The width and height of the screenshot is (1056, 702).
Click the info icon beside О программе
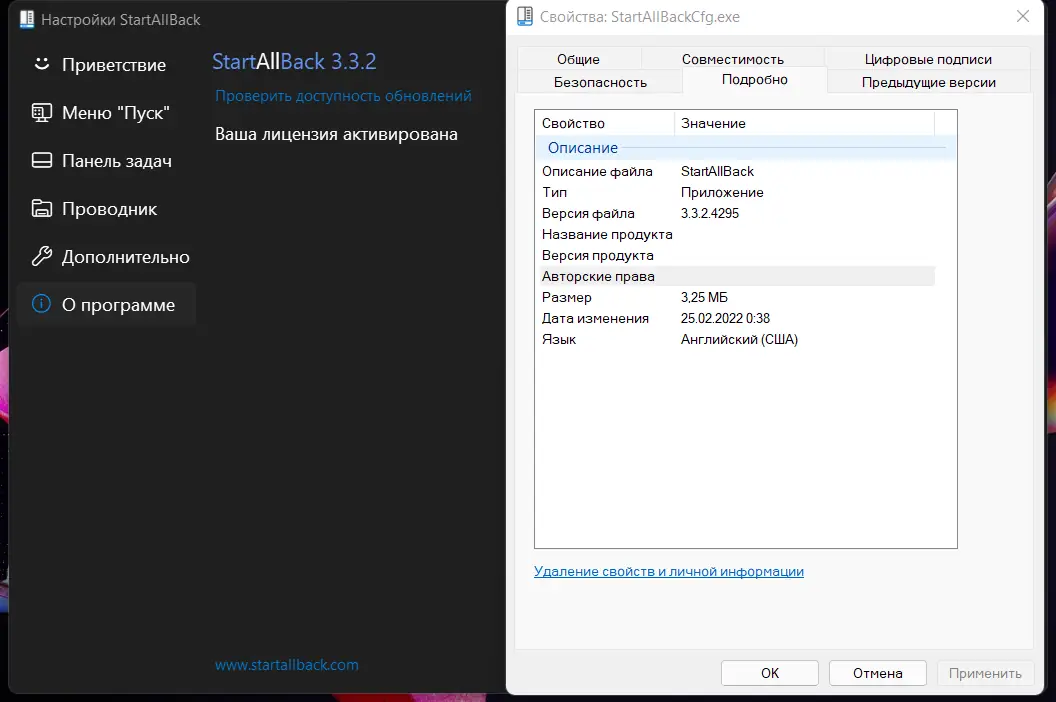[42, 304]
